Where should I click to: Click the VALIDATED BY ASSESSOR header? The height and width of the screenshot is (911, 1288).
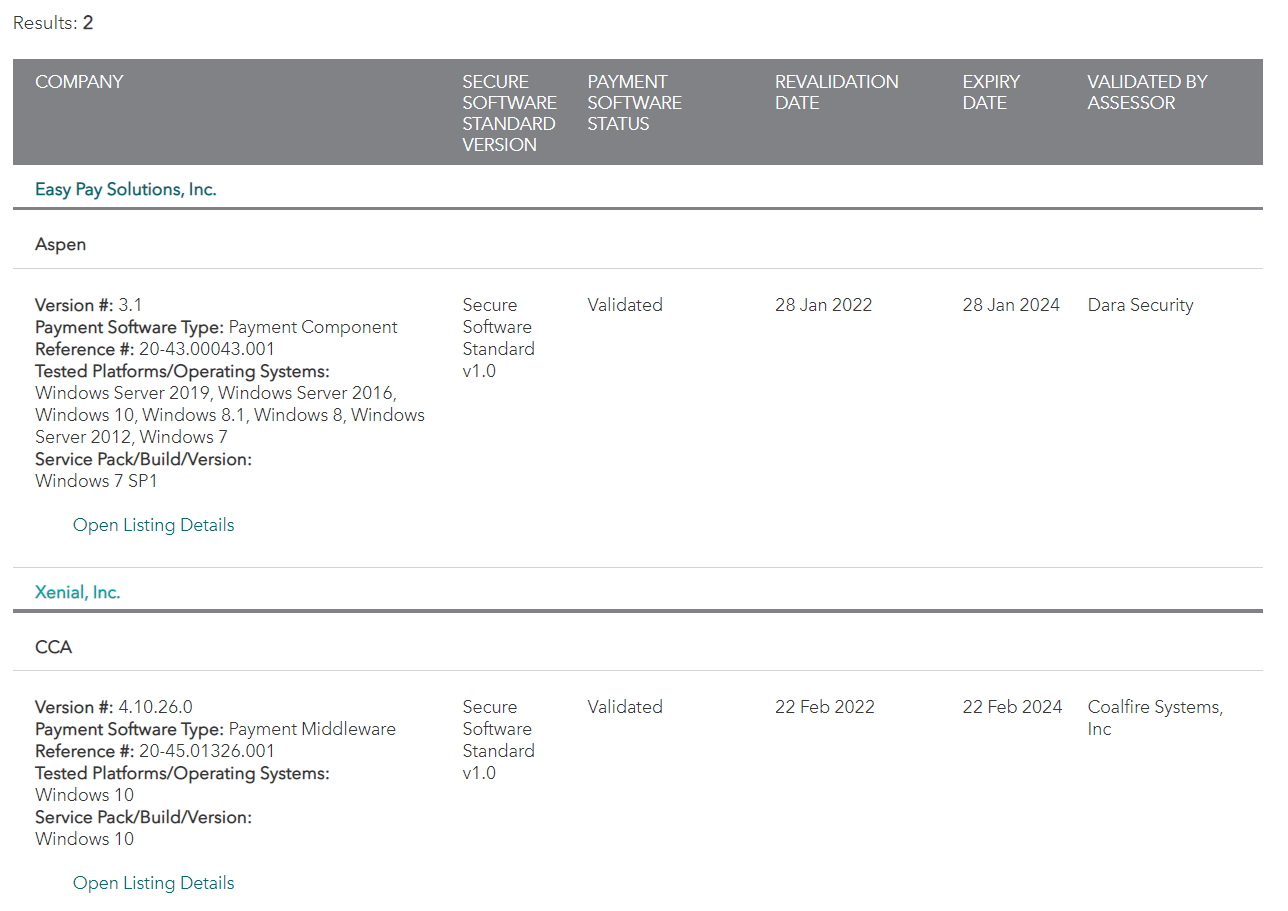(x=1146, y=92)
